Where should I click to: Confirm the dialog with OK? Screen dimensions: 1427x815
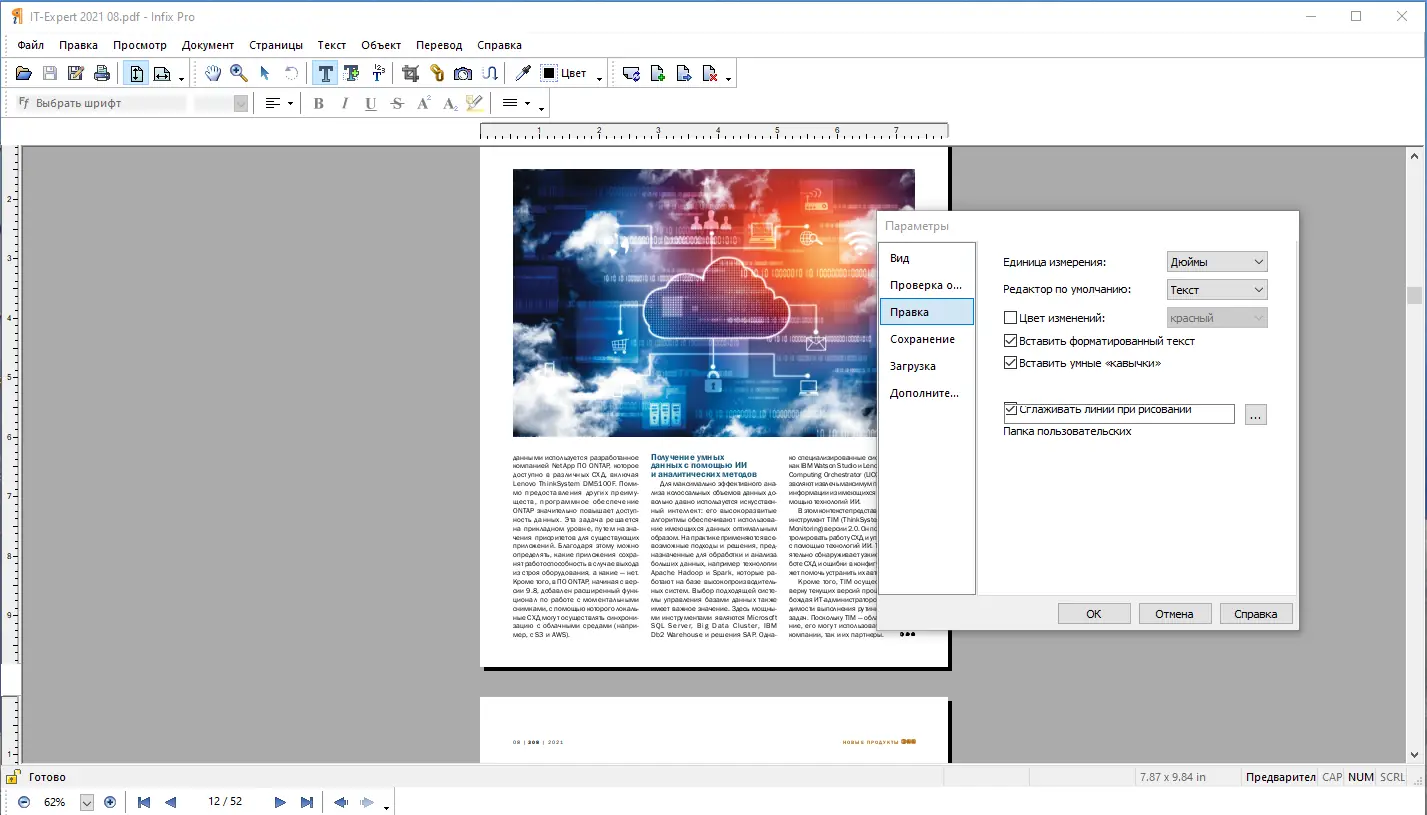[1094, 614]
